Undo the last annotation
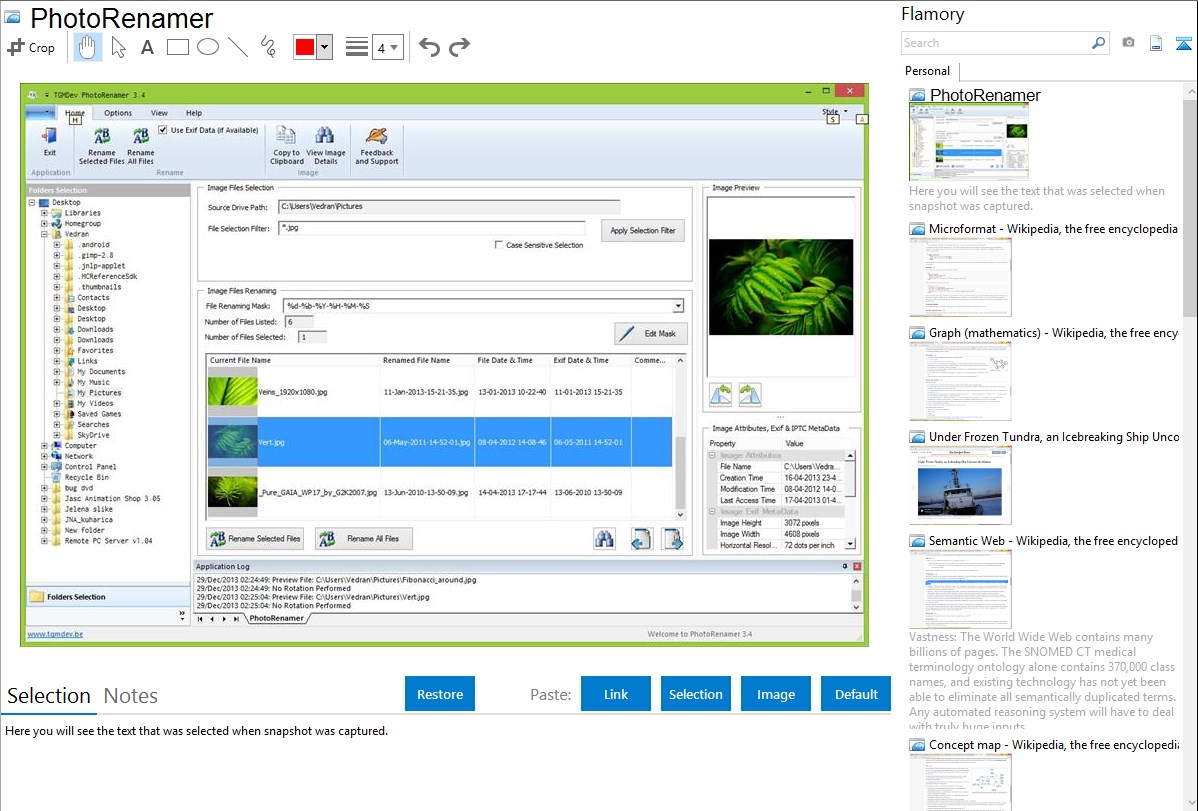Viewport: 1198px width, 811px height. 429,47
